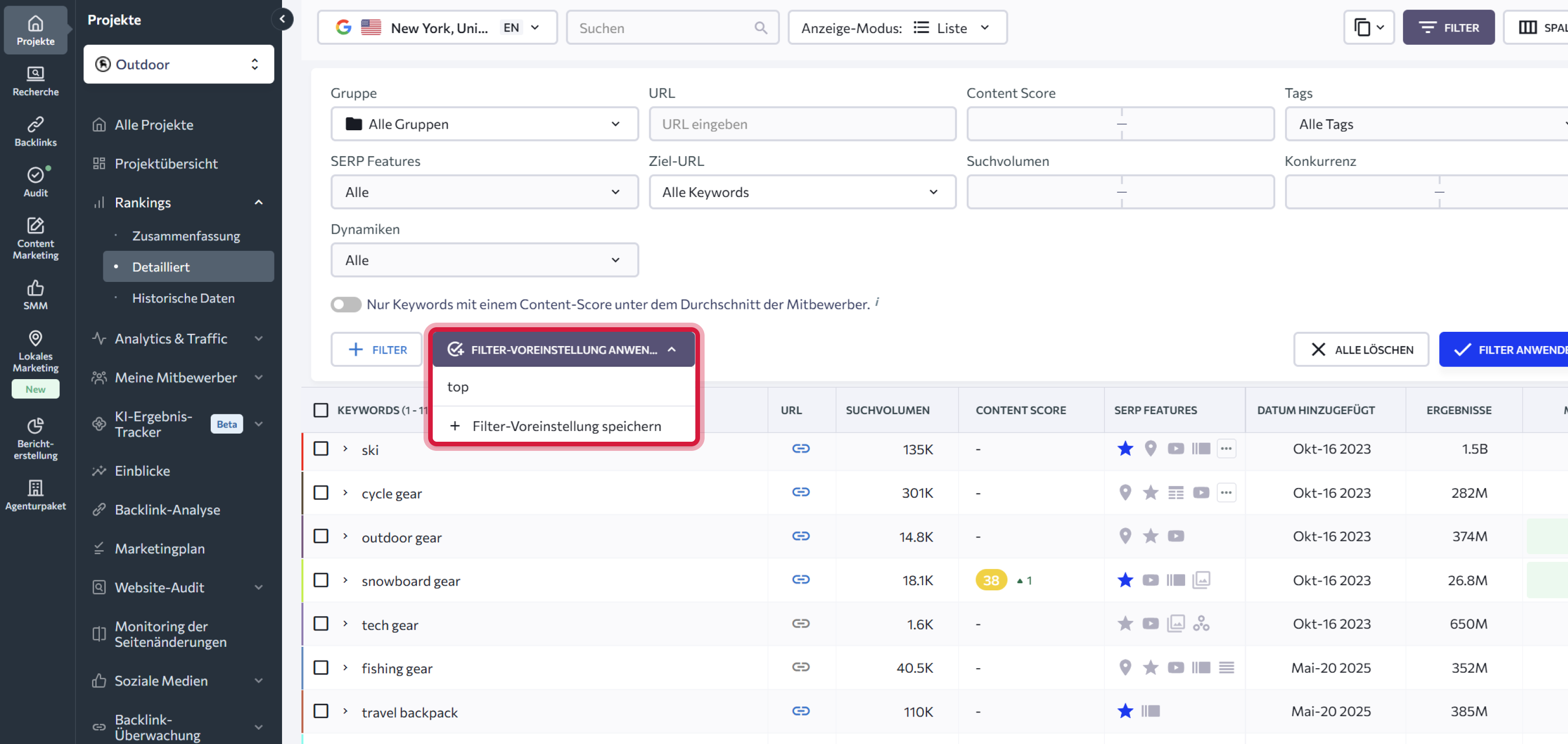This screenshot has height=744, width=1568.
Task: Collapse Filter-Voreinstellung anwenden button
Action: [x=564, y=349]
